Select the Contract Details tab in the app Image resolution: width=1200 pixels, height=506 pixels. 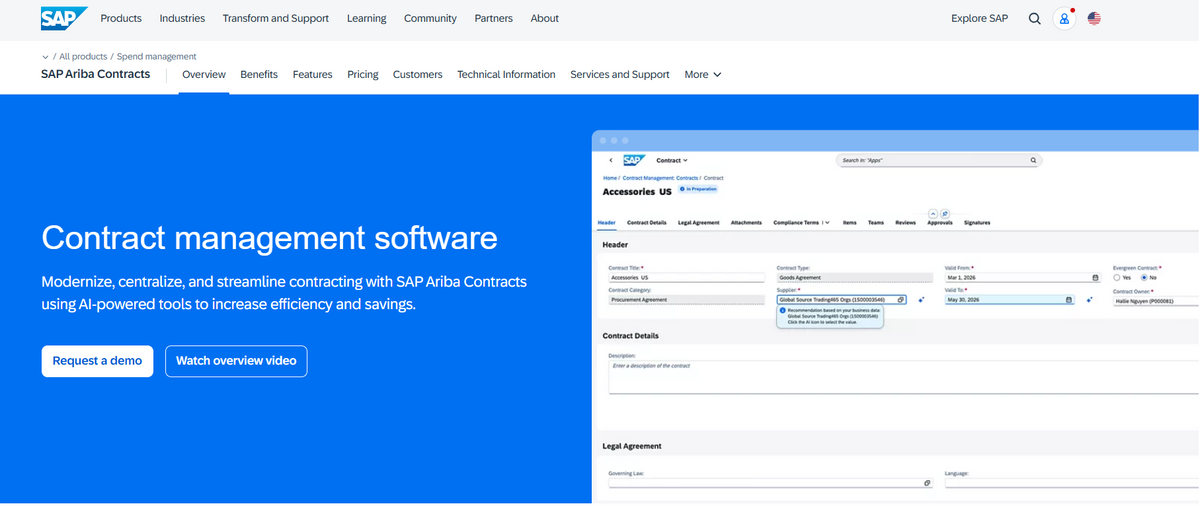[x=646, y=222]
